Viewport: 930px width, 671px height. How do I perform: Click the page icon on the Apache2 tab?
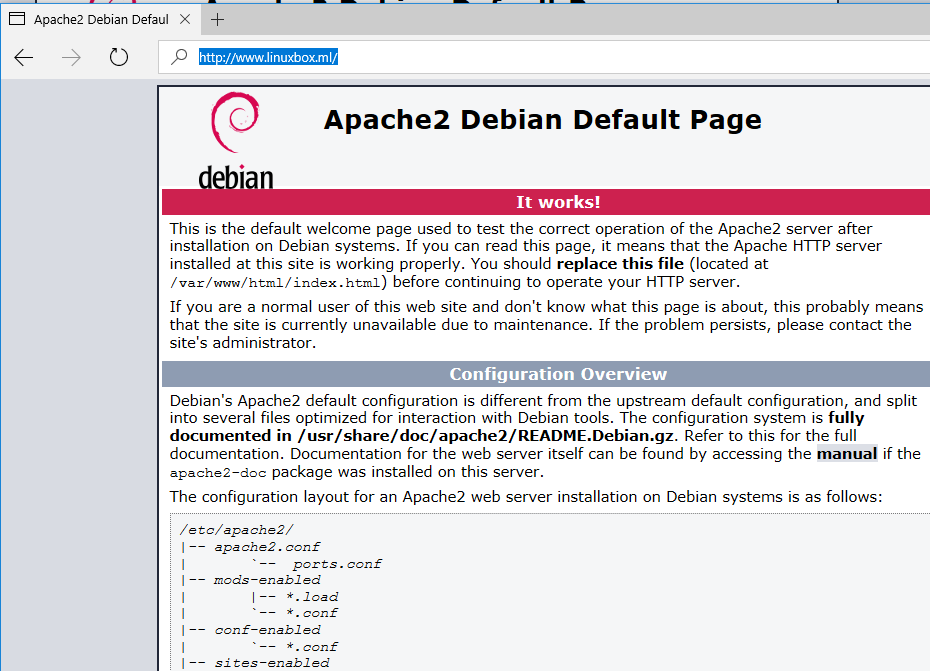click(17, 19)
